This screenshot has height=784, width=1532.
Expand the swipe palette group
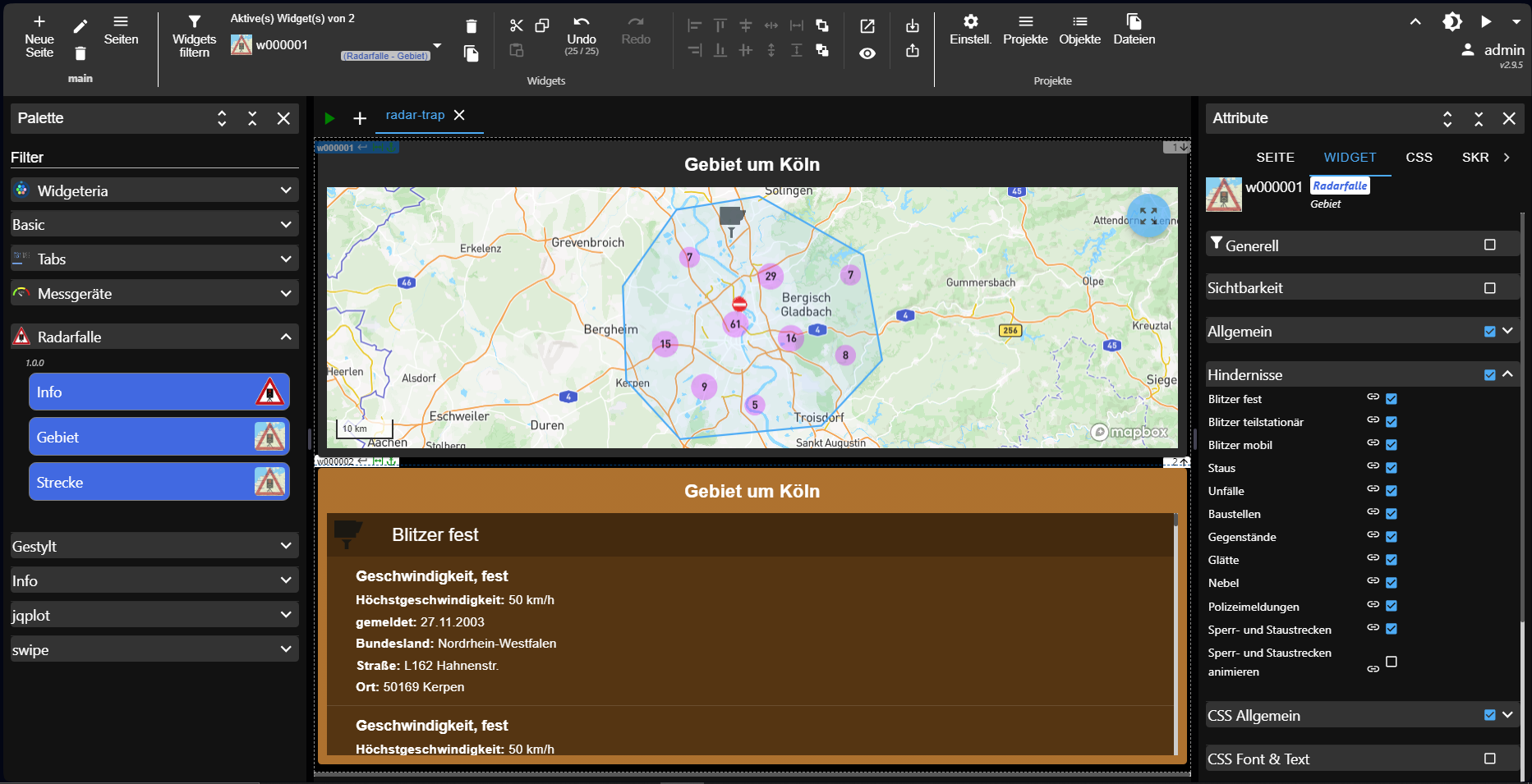[154, 649]
